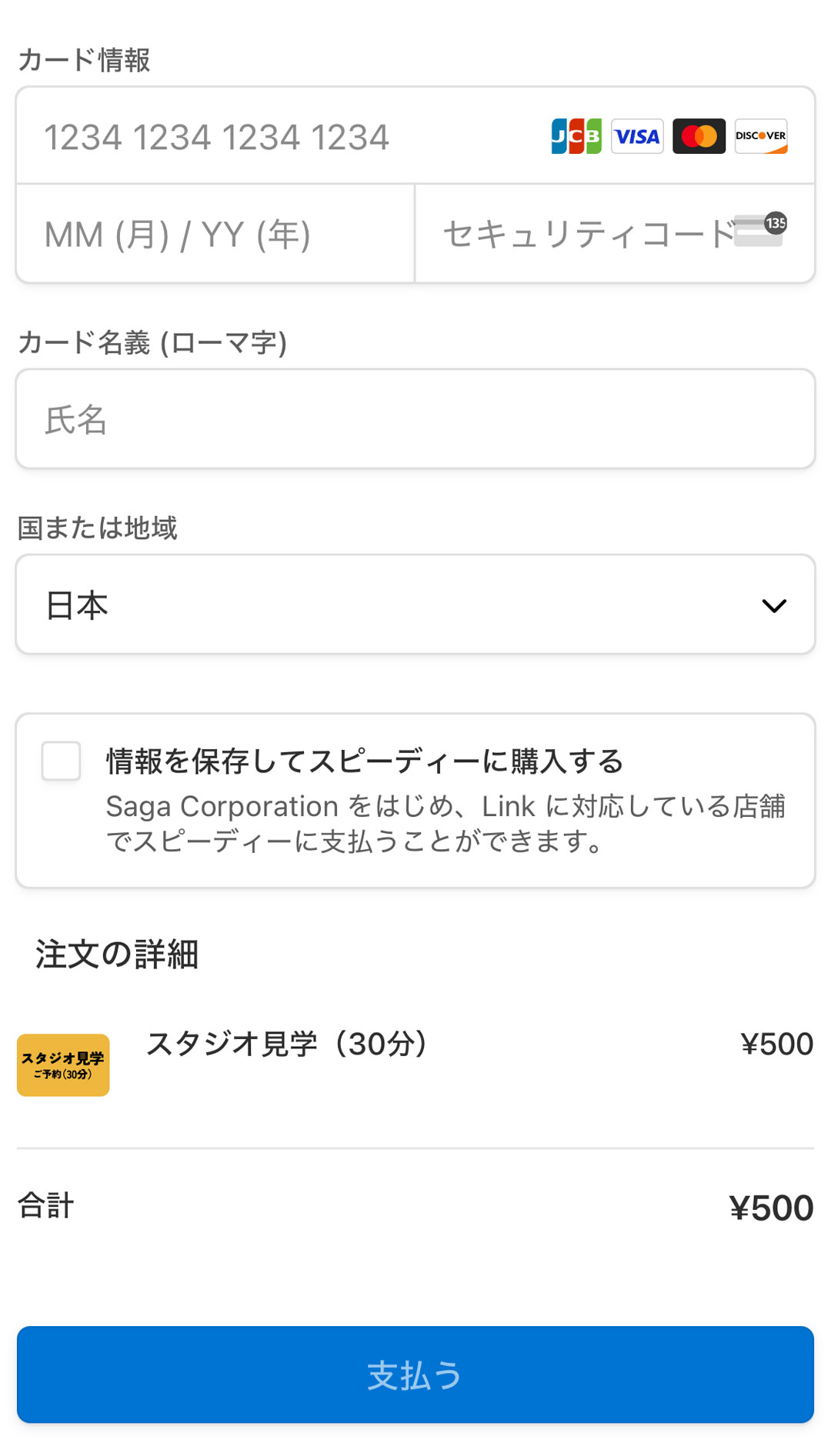Click the カード名義 (ローマ字) label

click(x=152, y=342)
